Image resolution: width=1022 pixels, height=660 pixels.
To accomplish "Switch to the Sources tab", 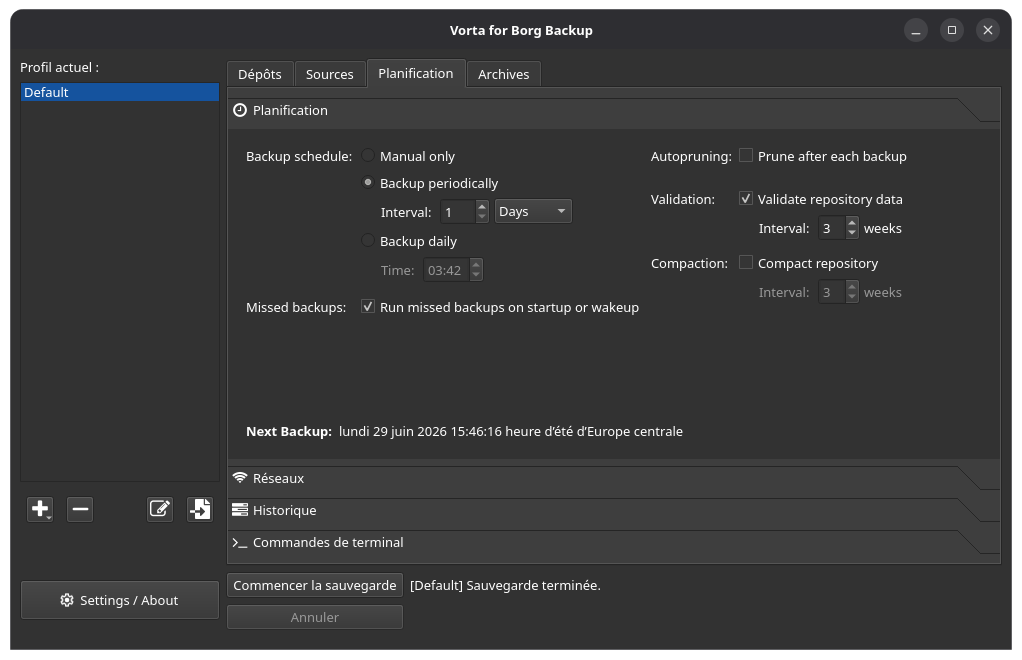I will click(330, 74).
